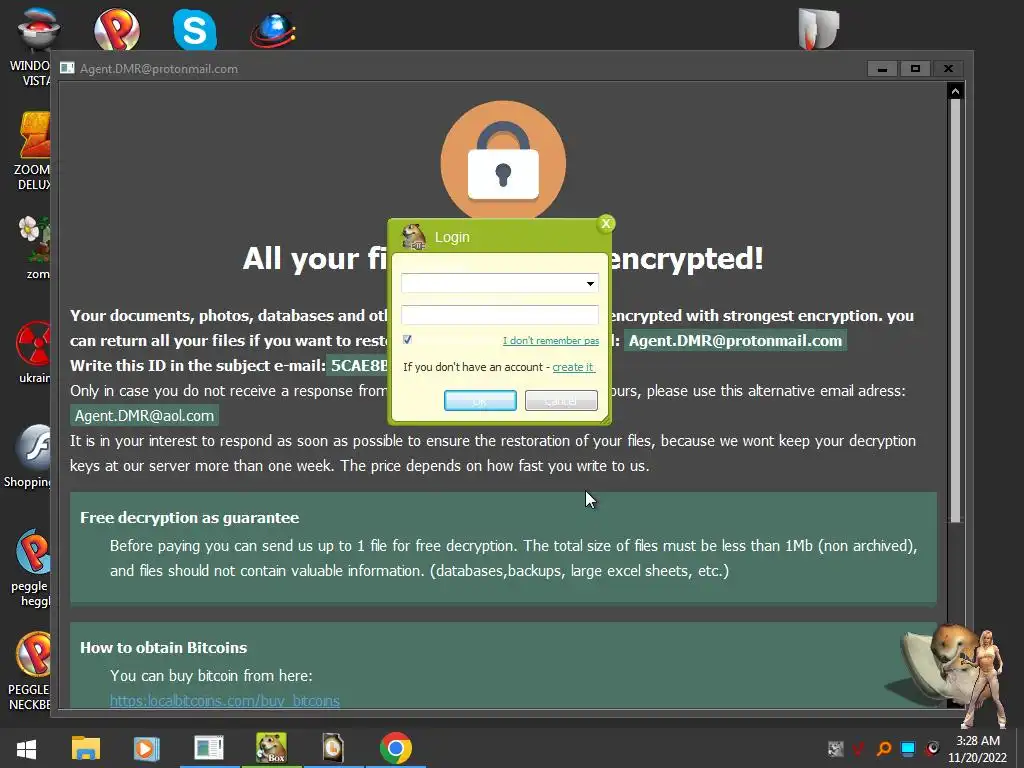1024x768 pixels.
Task: Open the zombie flower desktop shortcut
Action: [x=34, y=248]
